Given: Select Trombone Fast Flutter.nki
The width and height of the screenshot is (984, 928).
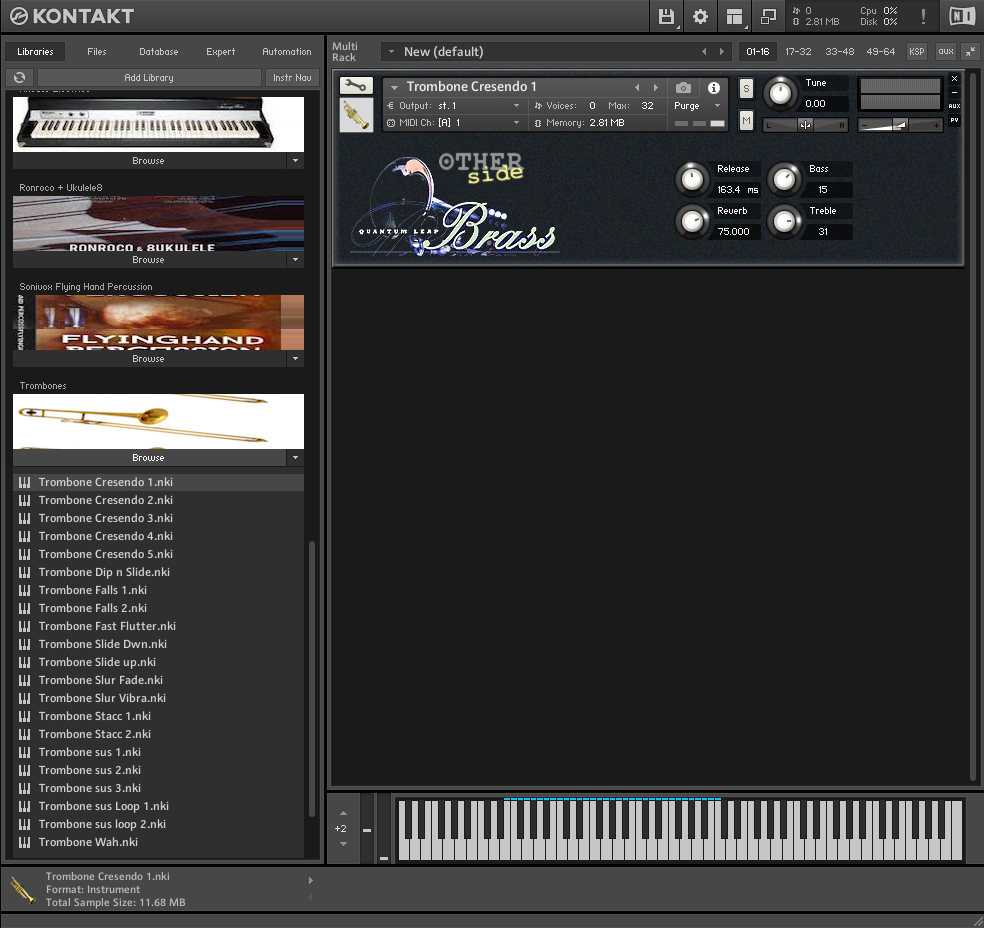Looking at the screenshot, I should click(158, 626).
